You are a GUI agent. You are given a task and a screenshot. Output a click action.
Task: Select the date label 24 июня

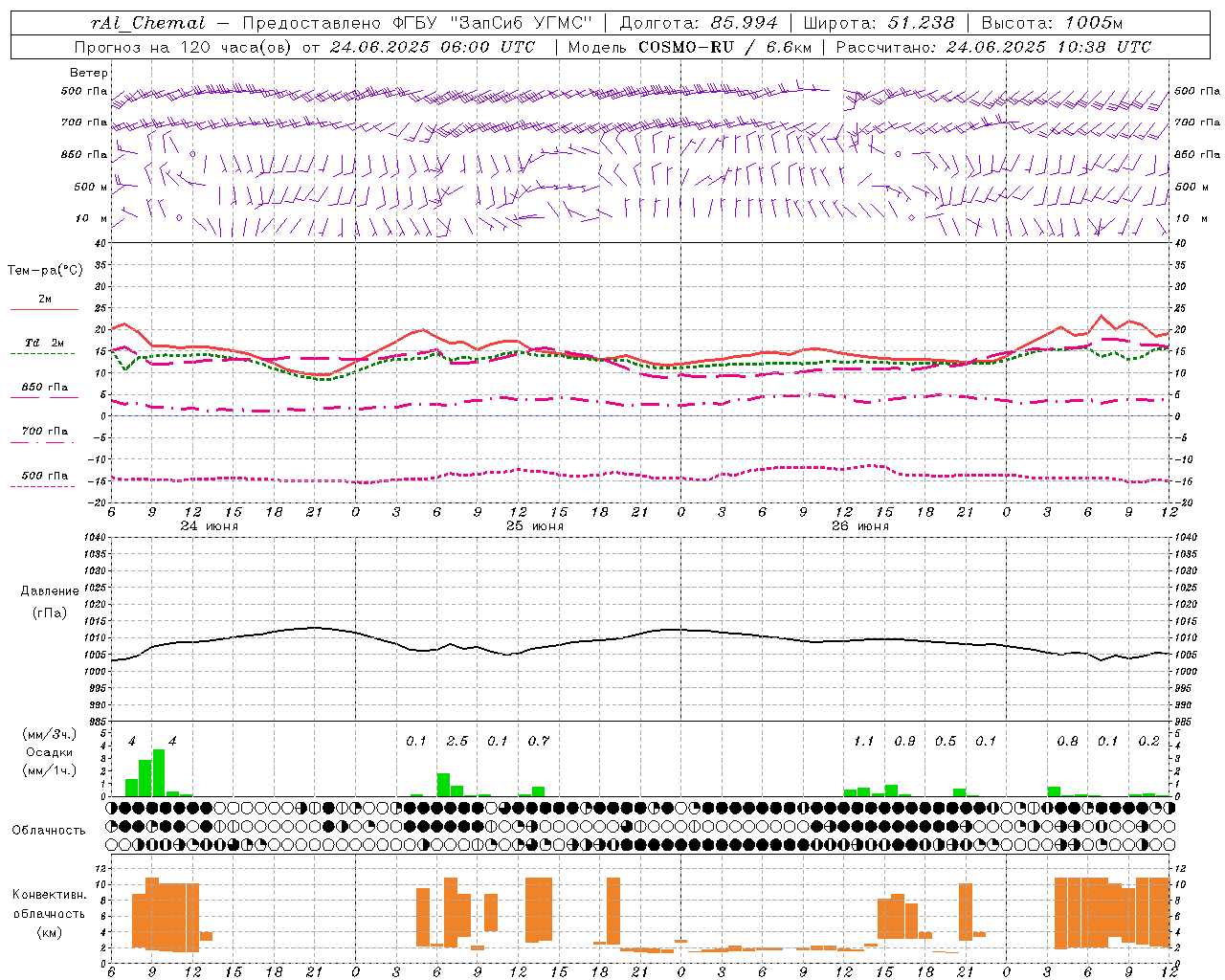(209, 526)
